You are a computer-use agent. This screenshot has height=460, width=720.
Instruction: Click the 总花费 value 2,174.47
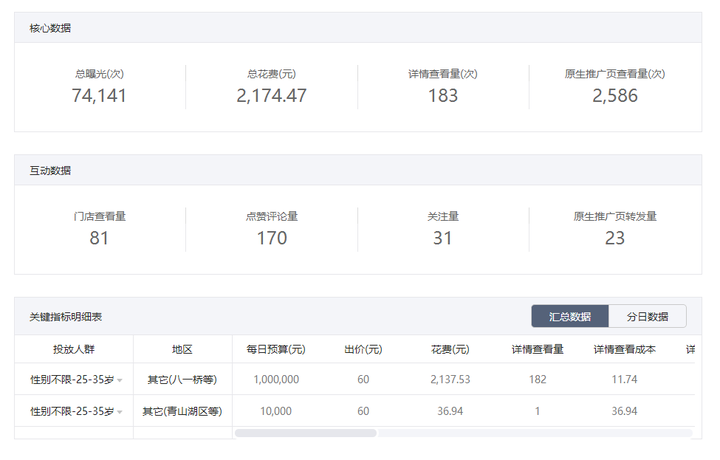click(x=271, y=96)
